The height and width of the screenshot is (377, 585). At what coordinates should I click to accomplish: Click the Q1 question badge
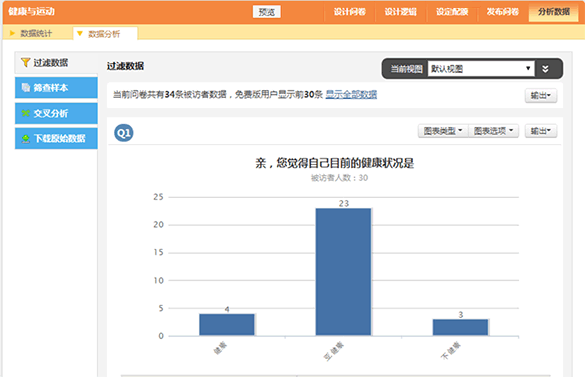click(123, 133)
